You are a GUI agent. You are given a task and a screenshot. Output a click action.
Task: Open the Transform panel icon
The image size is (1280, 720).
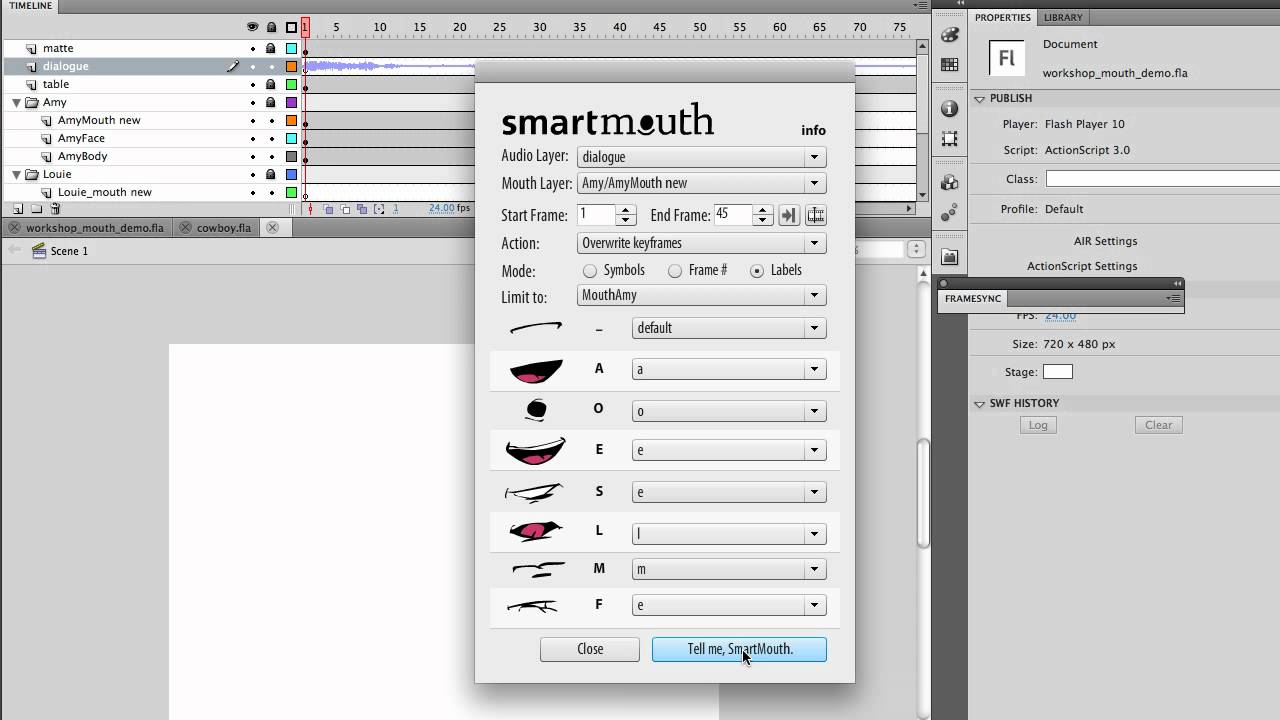950,139
